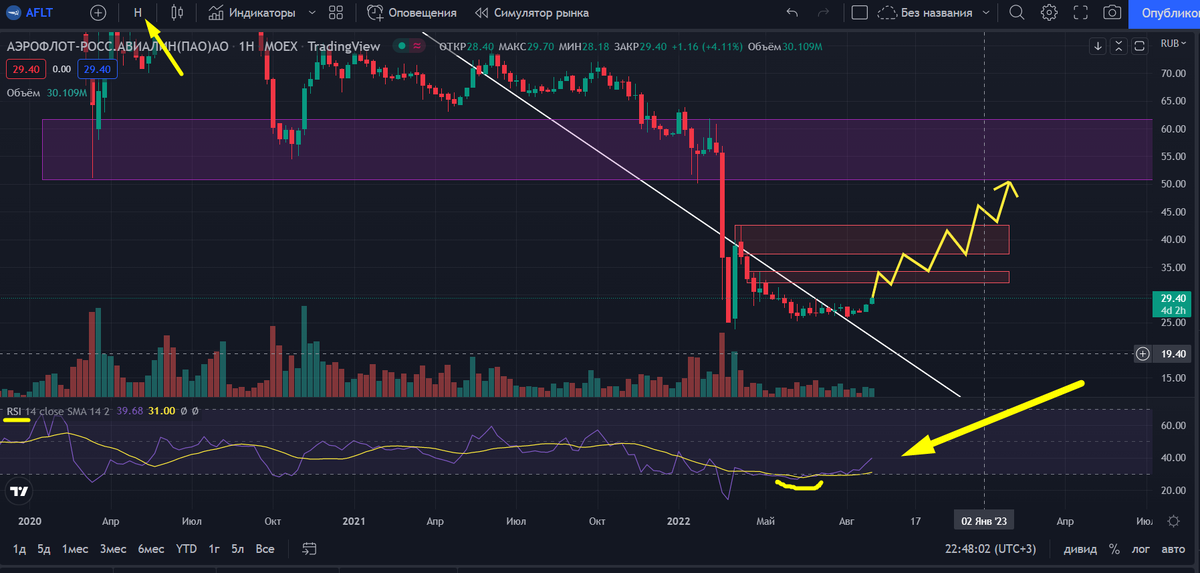Click the market status pill in legend

(408, 46)
